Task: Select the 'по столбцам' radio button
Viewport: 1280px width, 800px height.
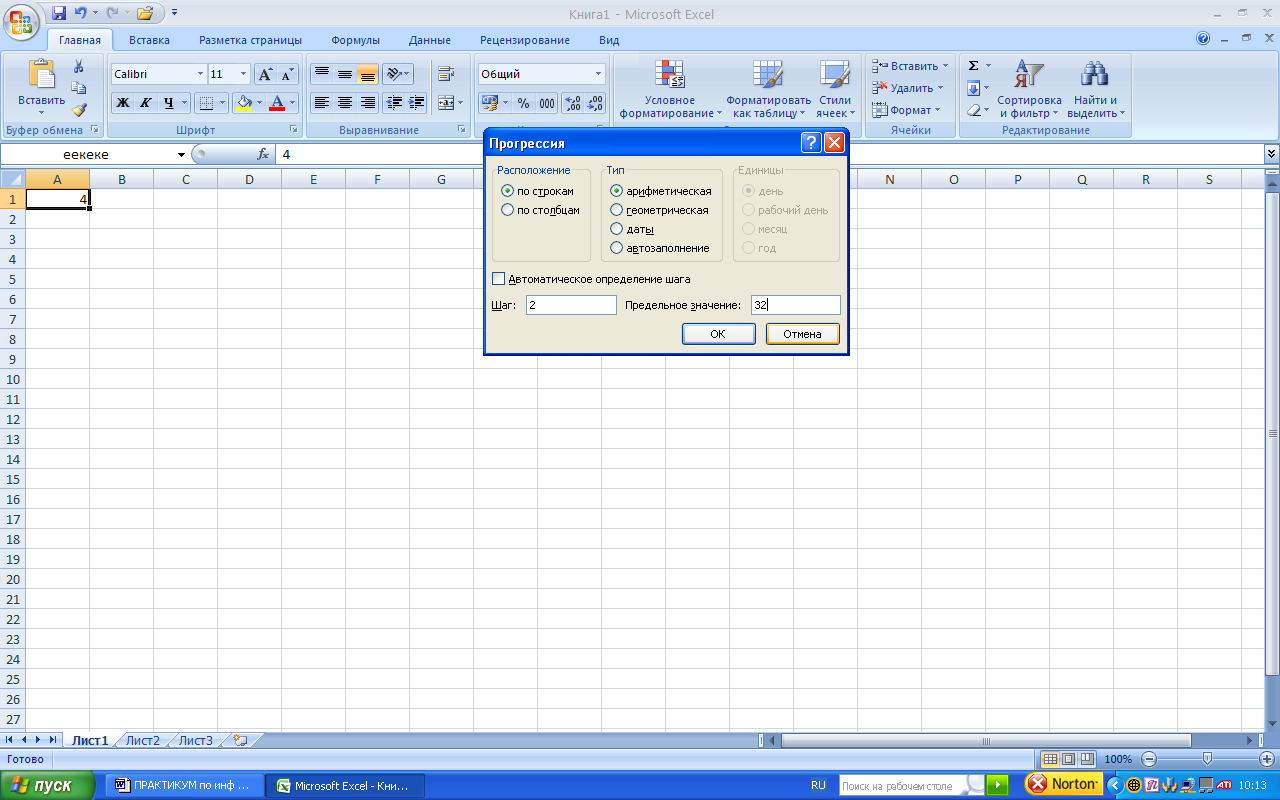Action: click(508, 210)
